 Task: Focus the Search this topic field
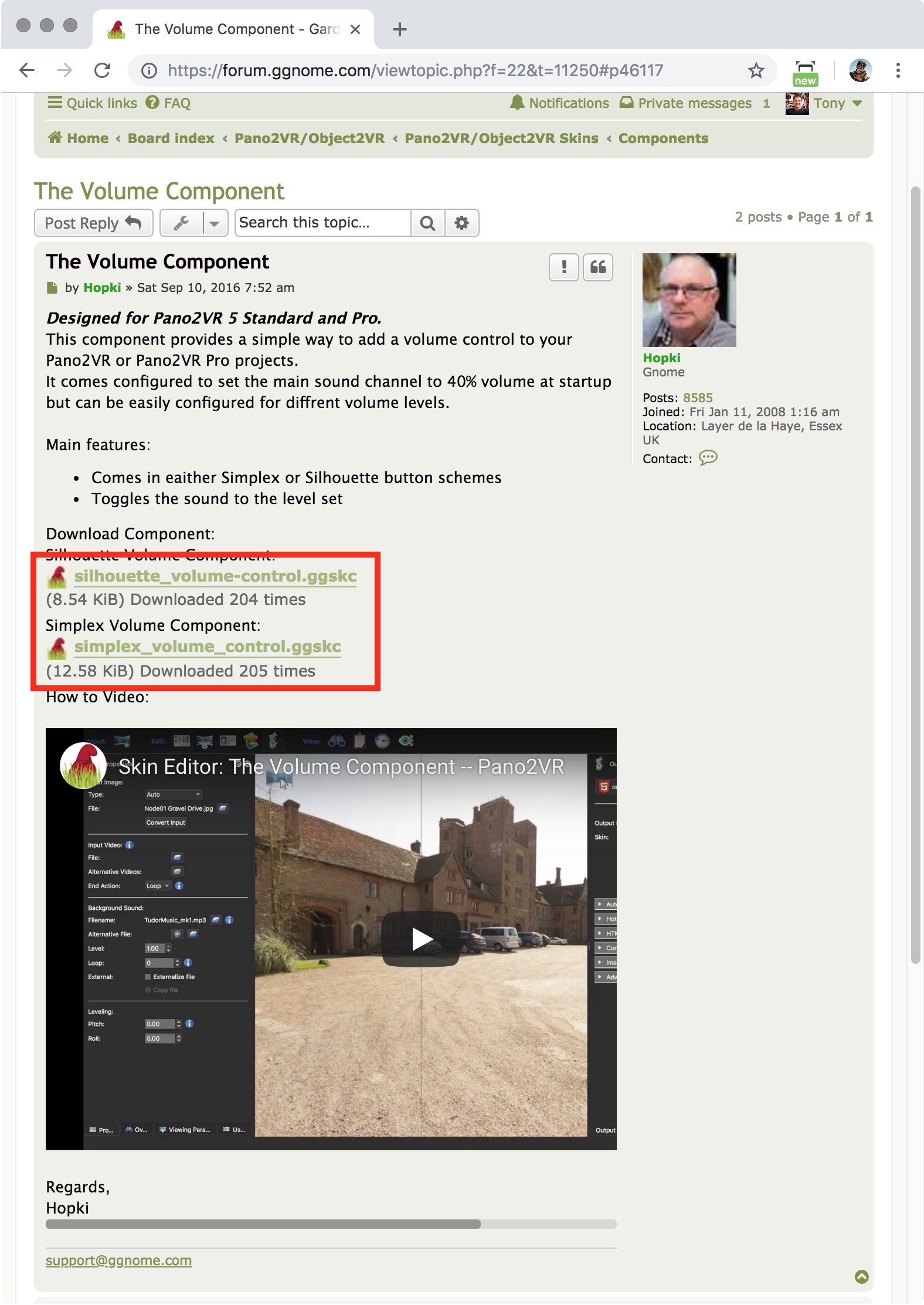pyautogui.click(x=323, y=223)
